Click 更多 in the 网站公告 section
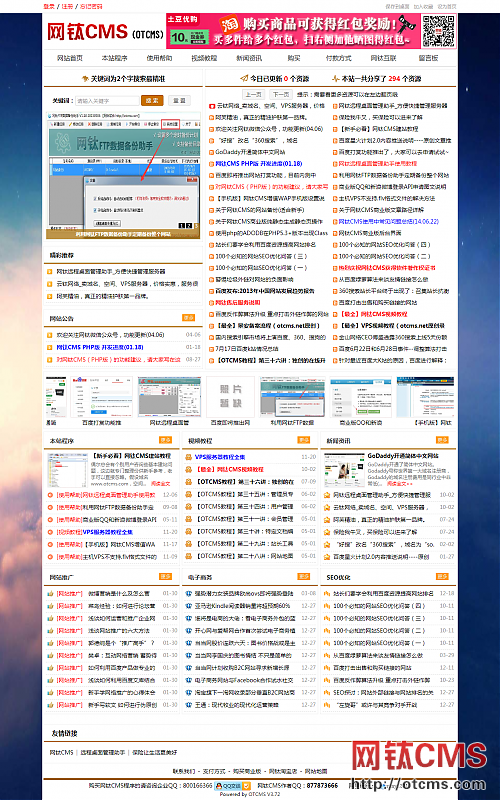The height and width of the screenshot is (800, 500). click(x=189, y=318)
